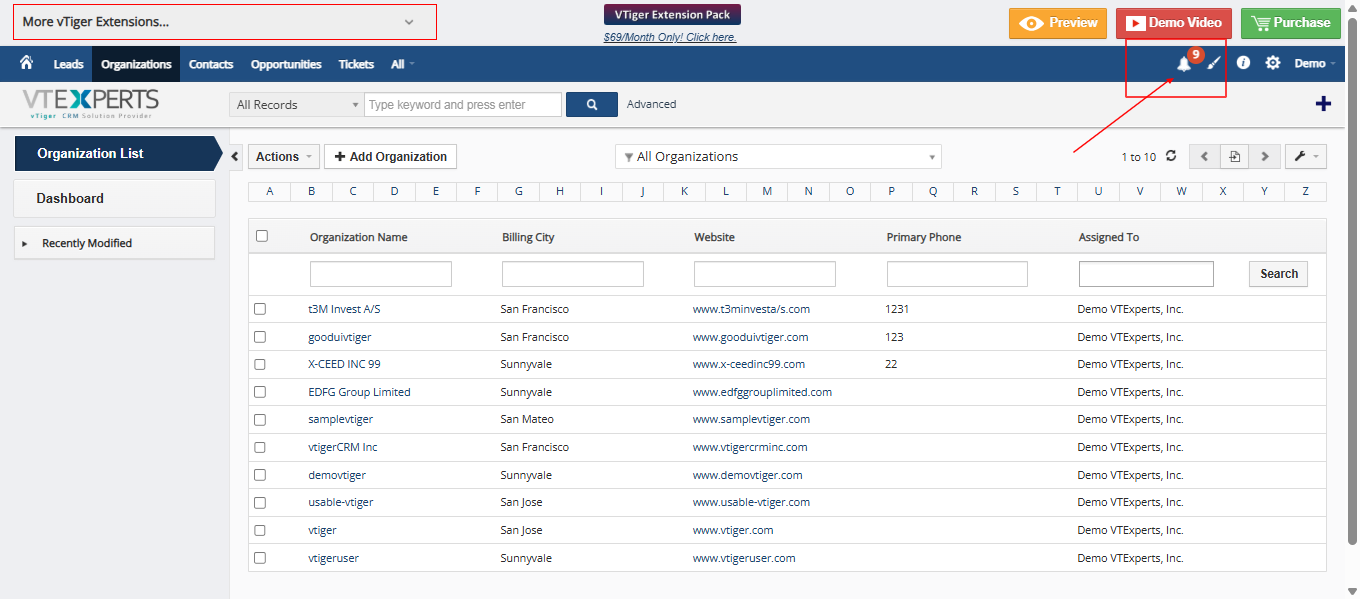The image size is (1360, 599).
Task: Collapse the left sidebar arrow
Action: click(x=236, y=156)
